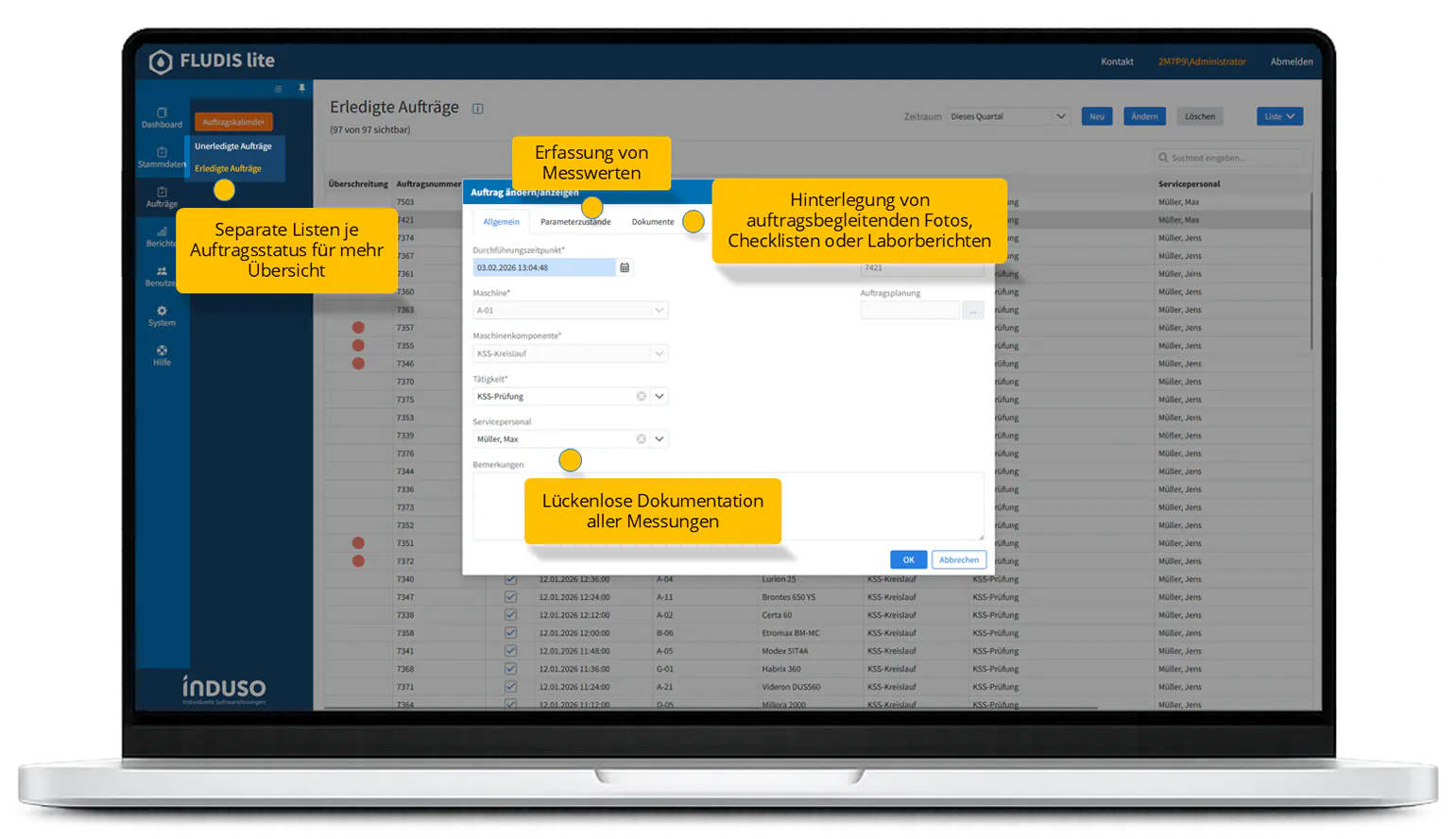Viewport: 1456px width, 839px height.
Task: Open the Stammdaten sidebar section
Action: [x=162, y=157]
